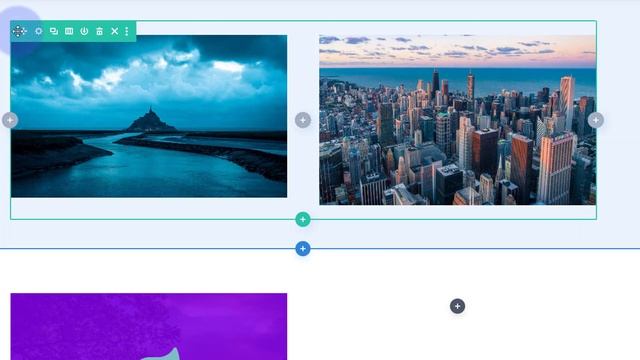Open more row options three-dot menu
This screenshot has width=640, height=360.
(127, 31)
